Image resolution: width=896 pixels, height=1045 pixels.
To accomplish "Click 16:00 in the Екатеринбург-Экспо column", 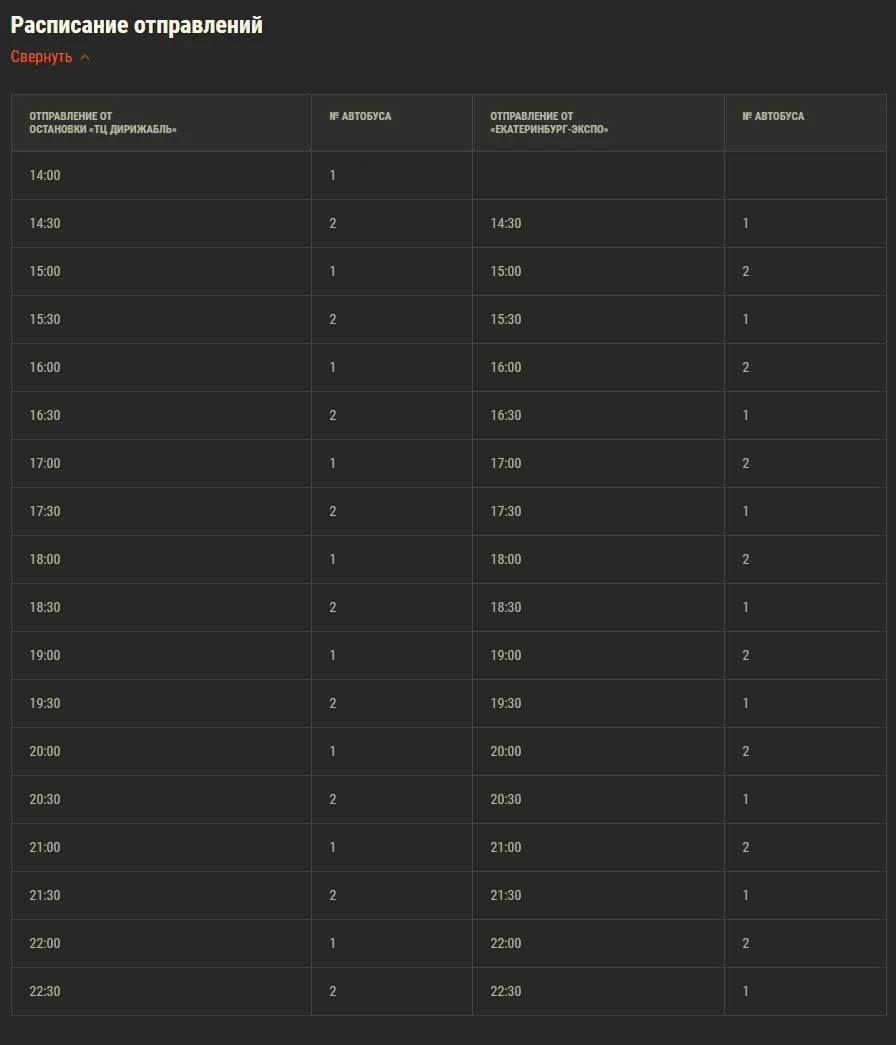I will click(x=506, y=368).
